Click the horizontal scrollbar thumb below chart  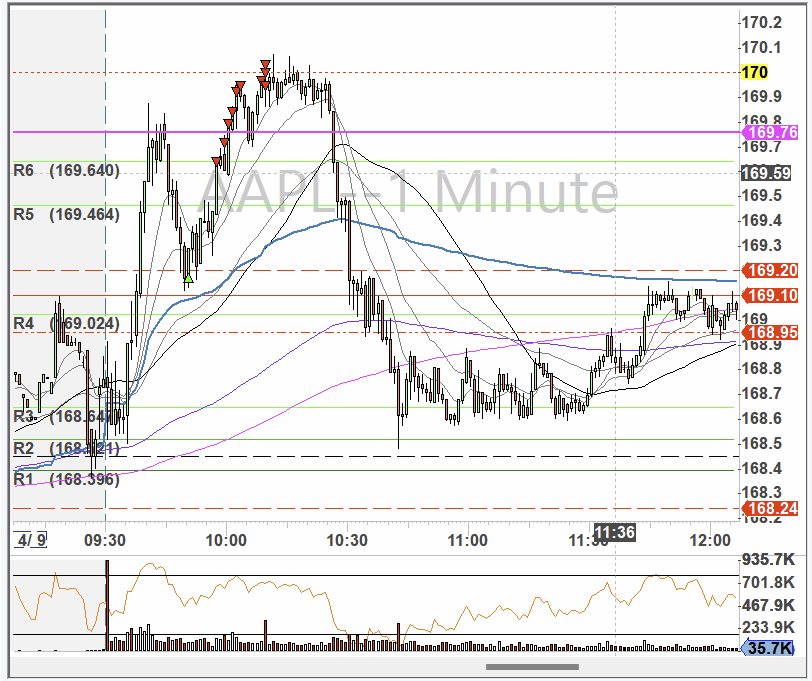coord(532,667)
